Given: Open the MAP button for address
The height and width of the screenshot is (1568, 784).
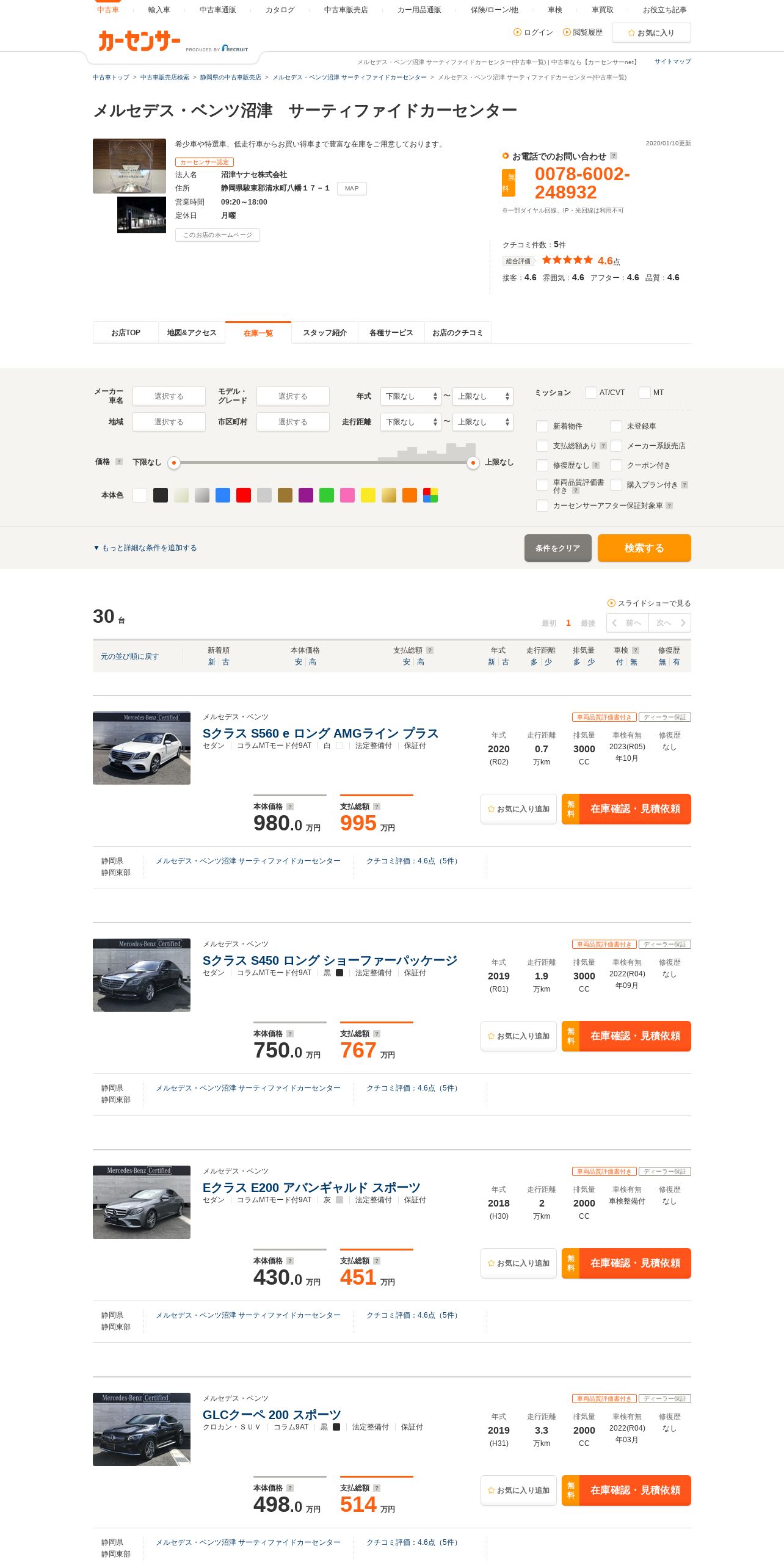Looking at the screenshot, I should click(x=352, y=188).
